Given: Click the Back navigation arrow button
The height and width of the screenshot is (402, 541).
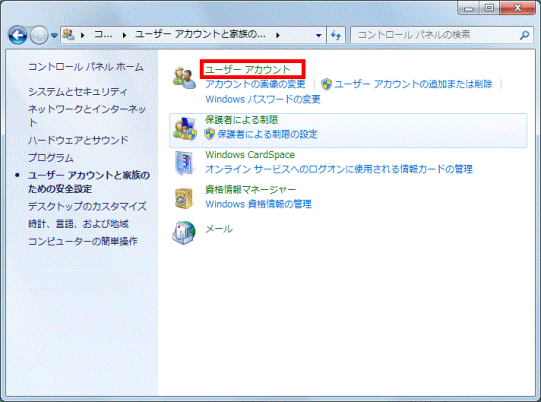Looking at the screenshot, I should pos(18,35).
